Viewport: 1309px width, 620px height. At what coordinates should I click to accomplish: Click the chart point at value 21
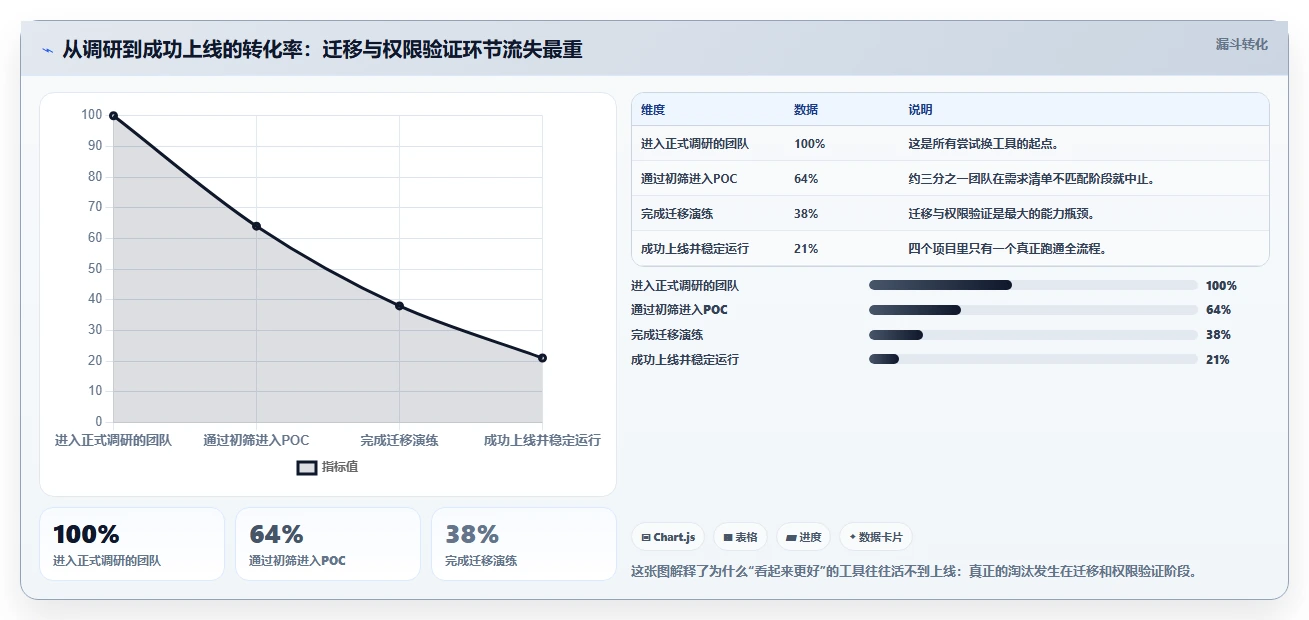[542, 358]
